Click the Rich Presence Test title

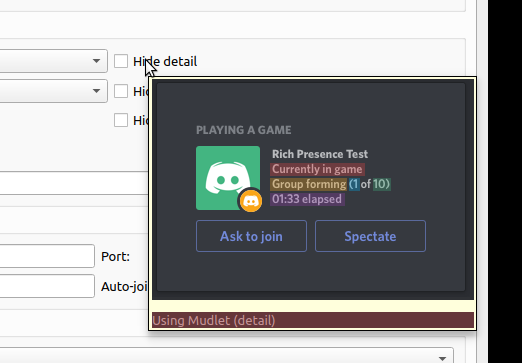click(320, 154)
